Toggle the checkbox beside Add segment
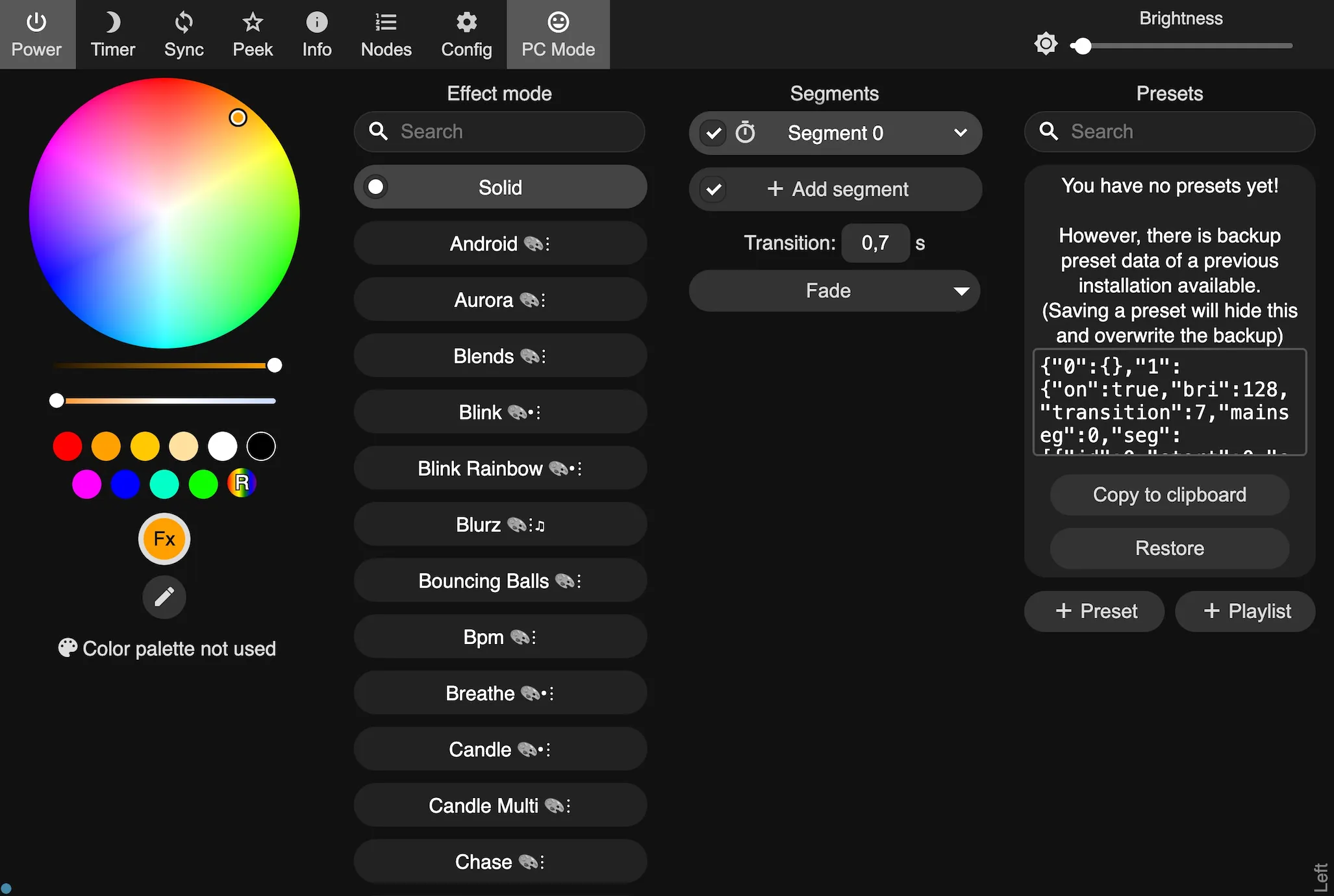 click(x=714, y=190)
